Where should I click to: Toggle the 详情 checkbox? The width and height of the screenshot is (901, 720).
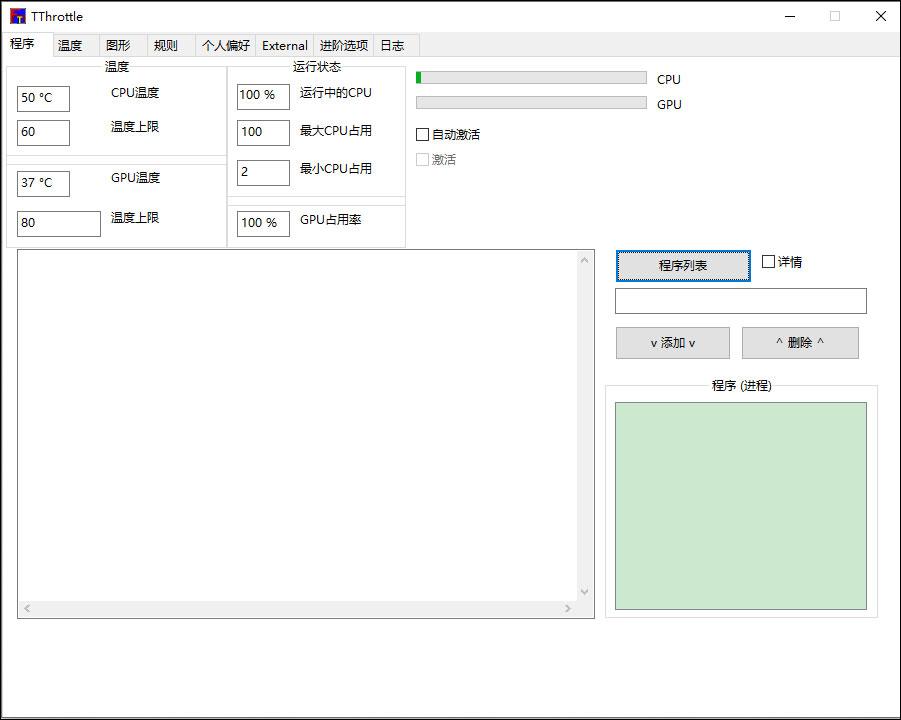pyautogui.click(x=768, y=262)
